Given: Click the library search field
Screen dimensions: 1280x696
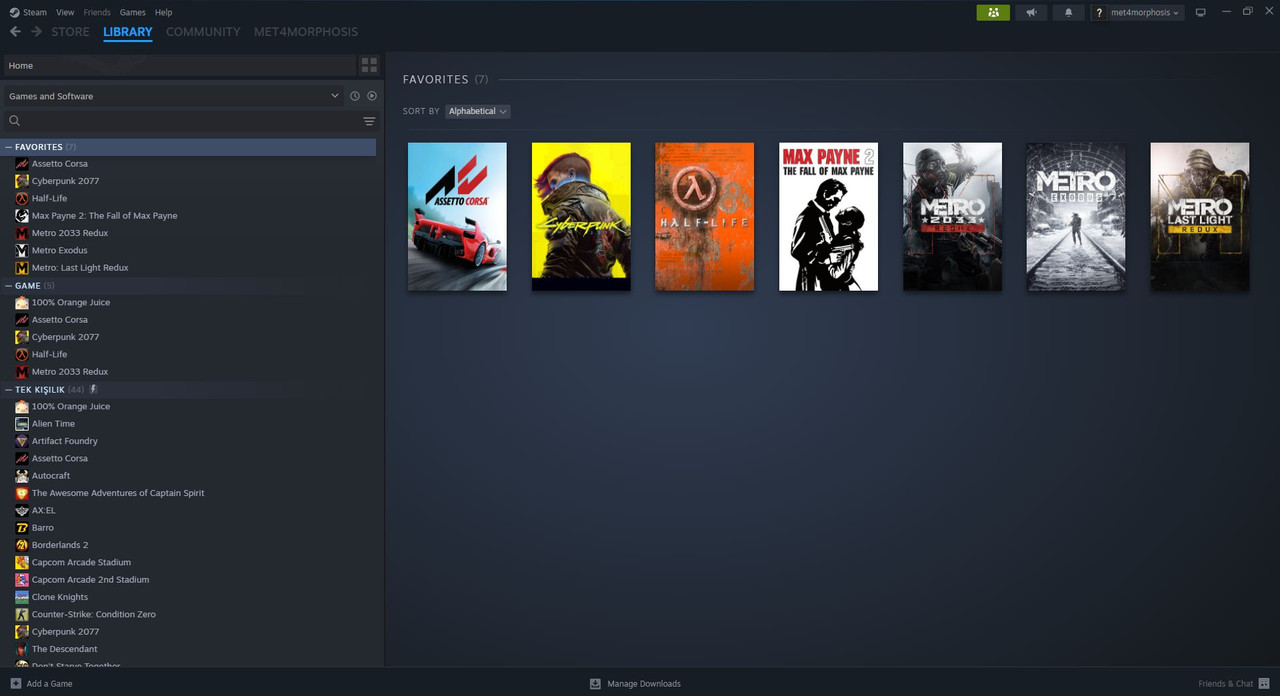Looking at the screenshot, I should click(x=180, y=121).
